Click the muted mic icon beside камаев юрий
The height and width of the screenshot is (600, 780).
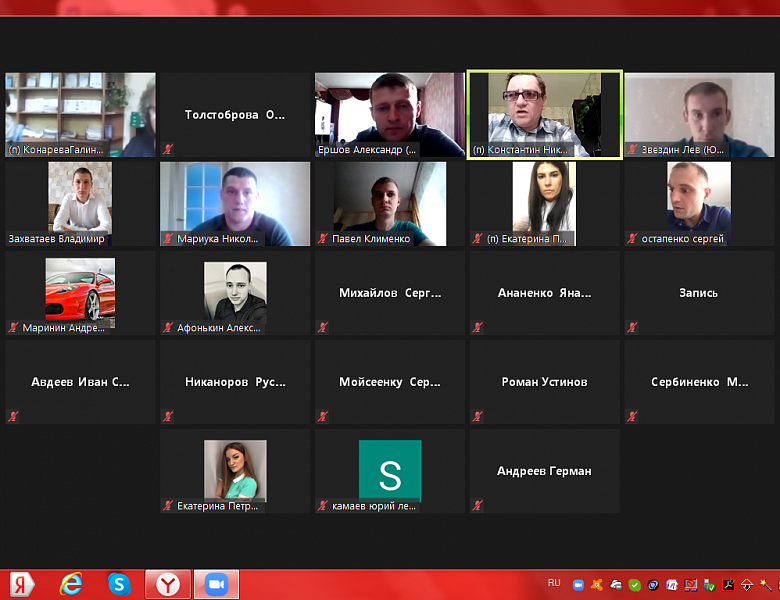click(323, 505)
